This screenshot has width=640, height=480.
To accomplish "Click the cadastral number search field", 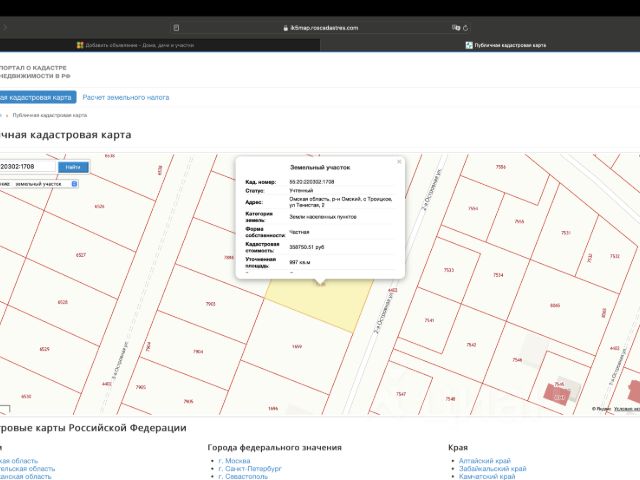I will coord(27,167).
